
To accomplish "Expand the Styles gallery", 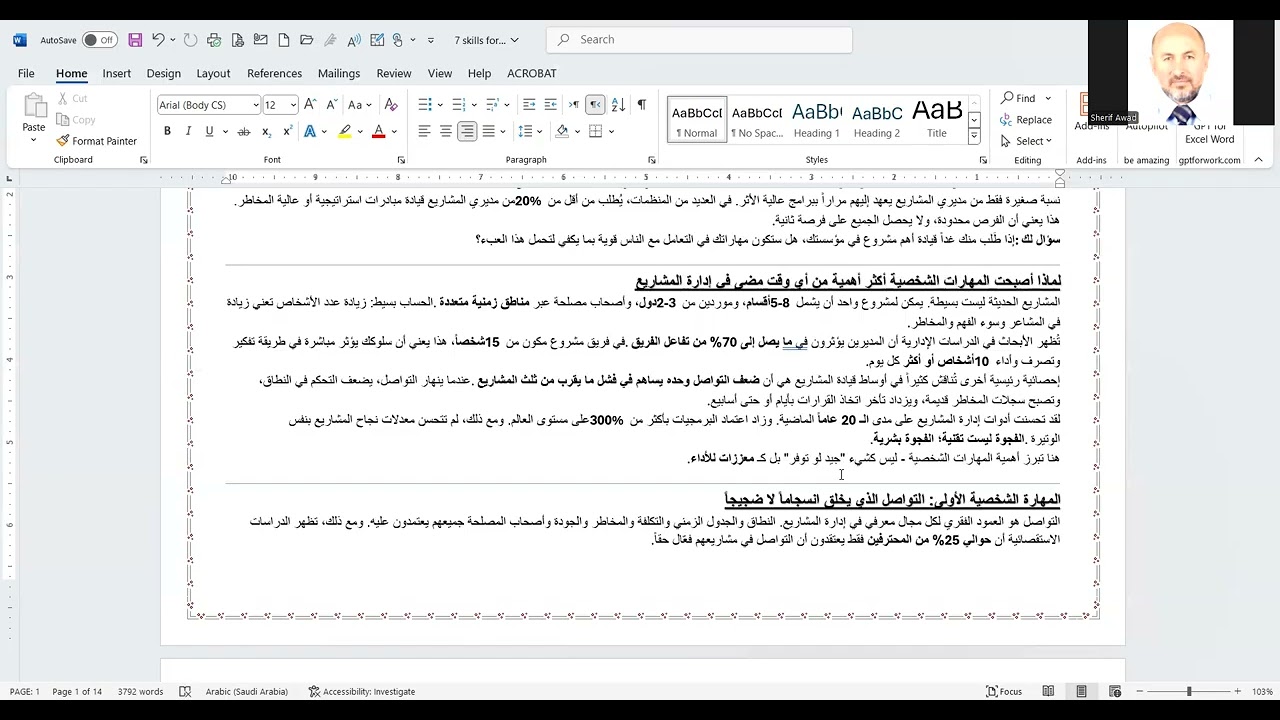I will [974, 136].
